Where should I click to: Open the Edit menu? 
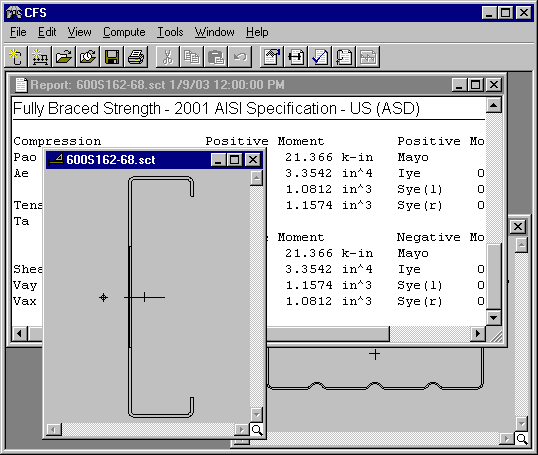click(x=47, y=32)
